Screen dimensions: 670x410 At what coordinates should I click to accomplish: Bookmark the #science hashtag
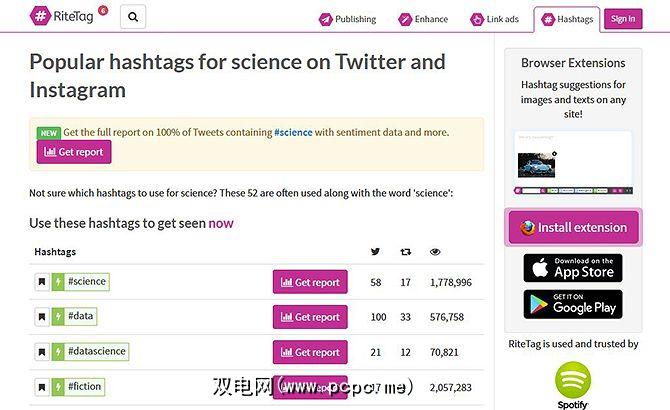pyautogui.click(x=42, y=282)
